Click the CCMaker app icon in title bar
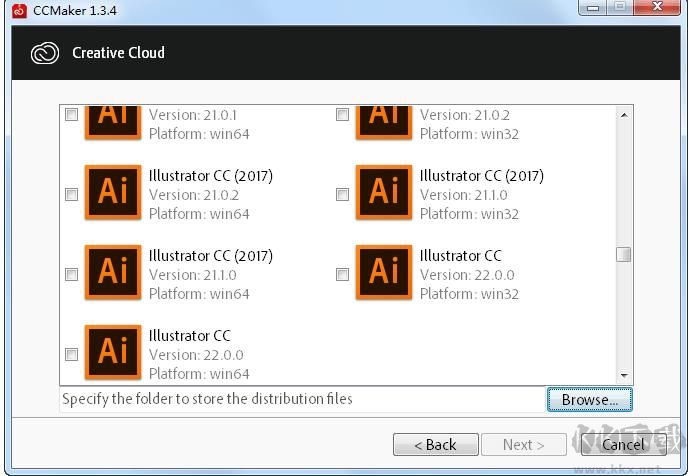This screenshot has width=688, height=476. 19,10
